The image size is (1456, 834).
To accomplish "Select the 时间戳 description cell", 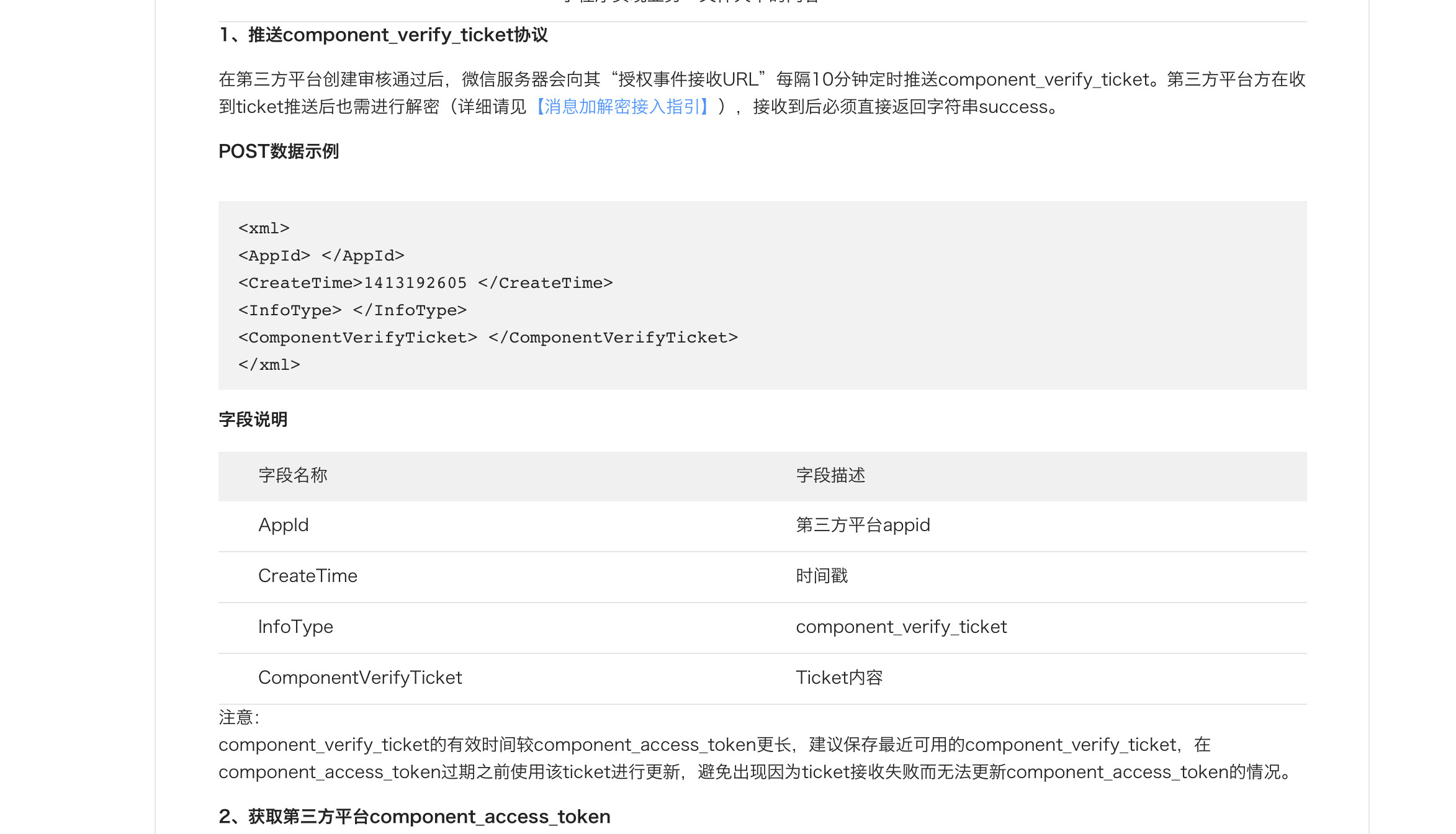I will [x=822, y=576].
